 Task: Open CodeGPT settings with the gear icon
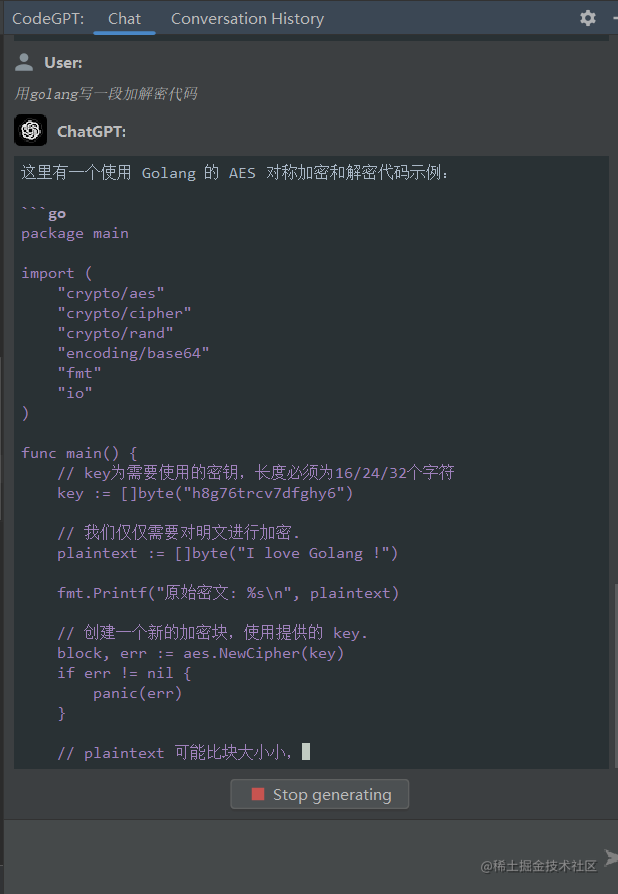point(587,18)
